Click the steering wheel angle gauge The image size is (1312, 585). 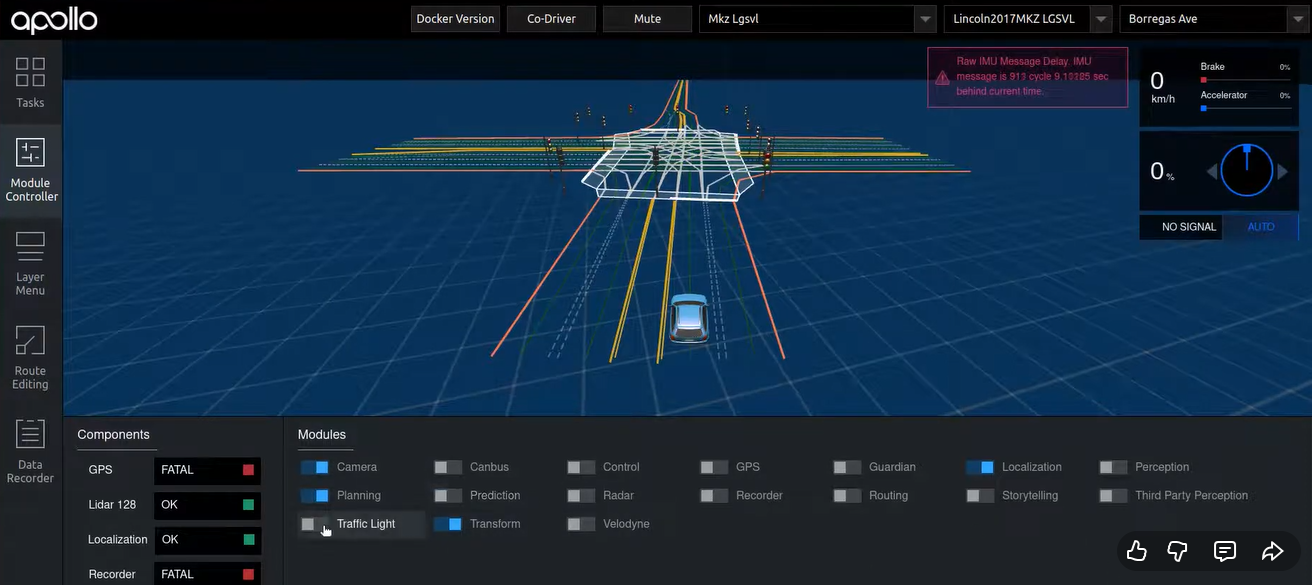pos(1245,169)
